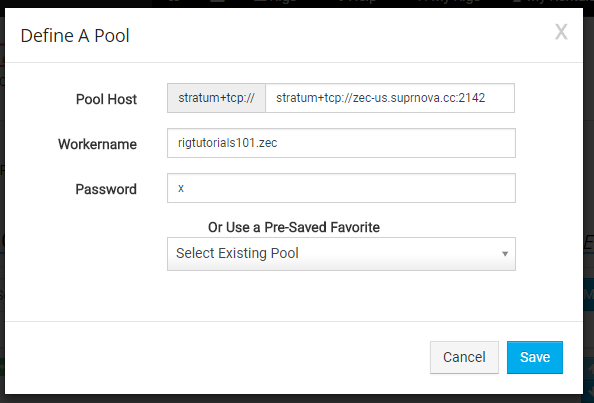
Task: Click the Workername label
Action: pos(97,144)
